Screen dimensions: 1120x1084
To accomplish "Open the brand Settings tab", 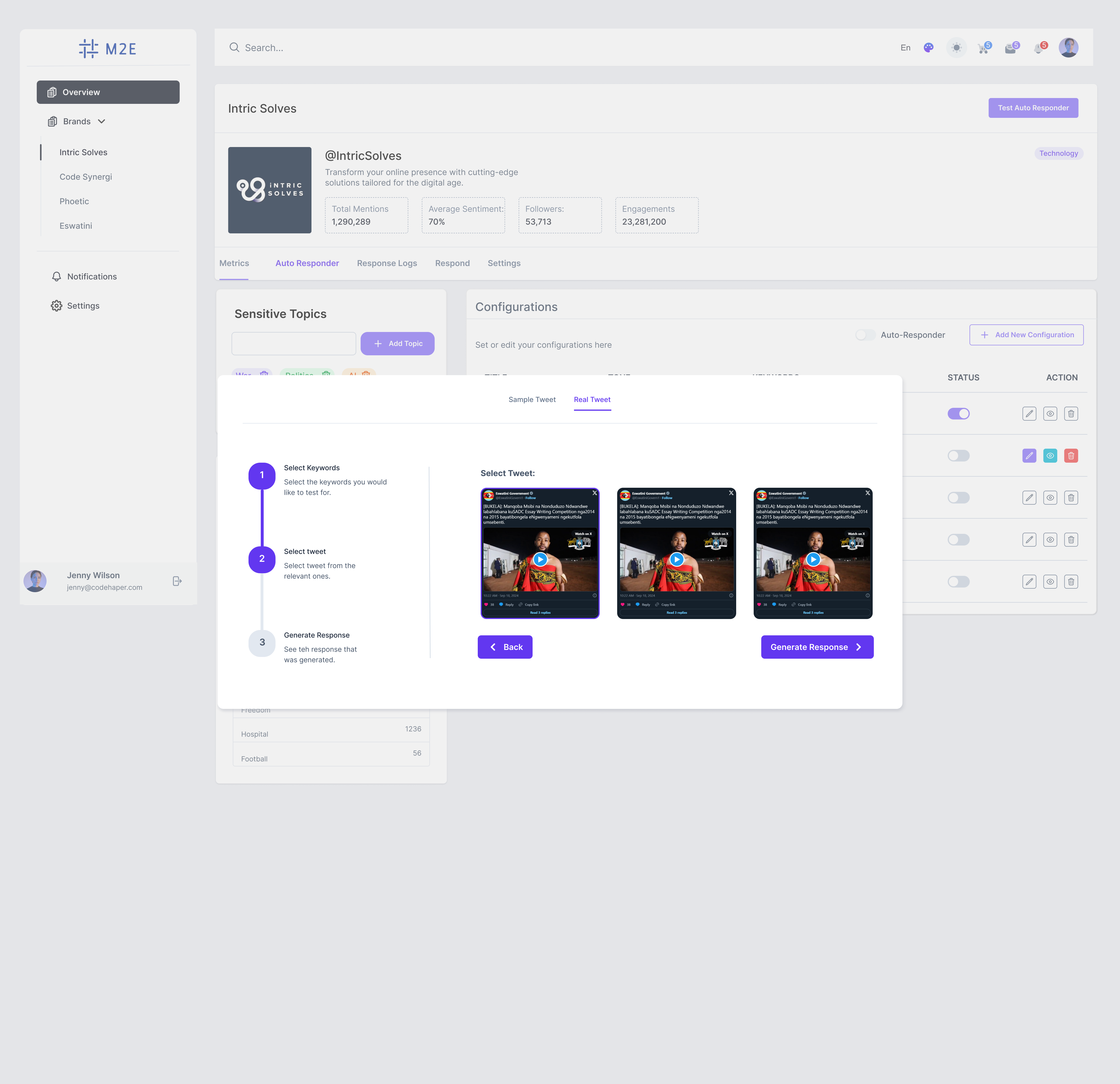I will [503, 263].
